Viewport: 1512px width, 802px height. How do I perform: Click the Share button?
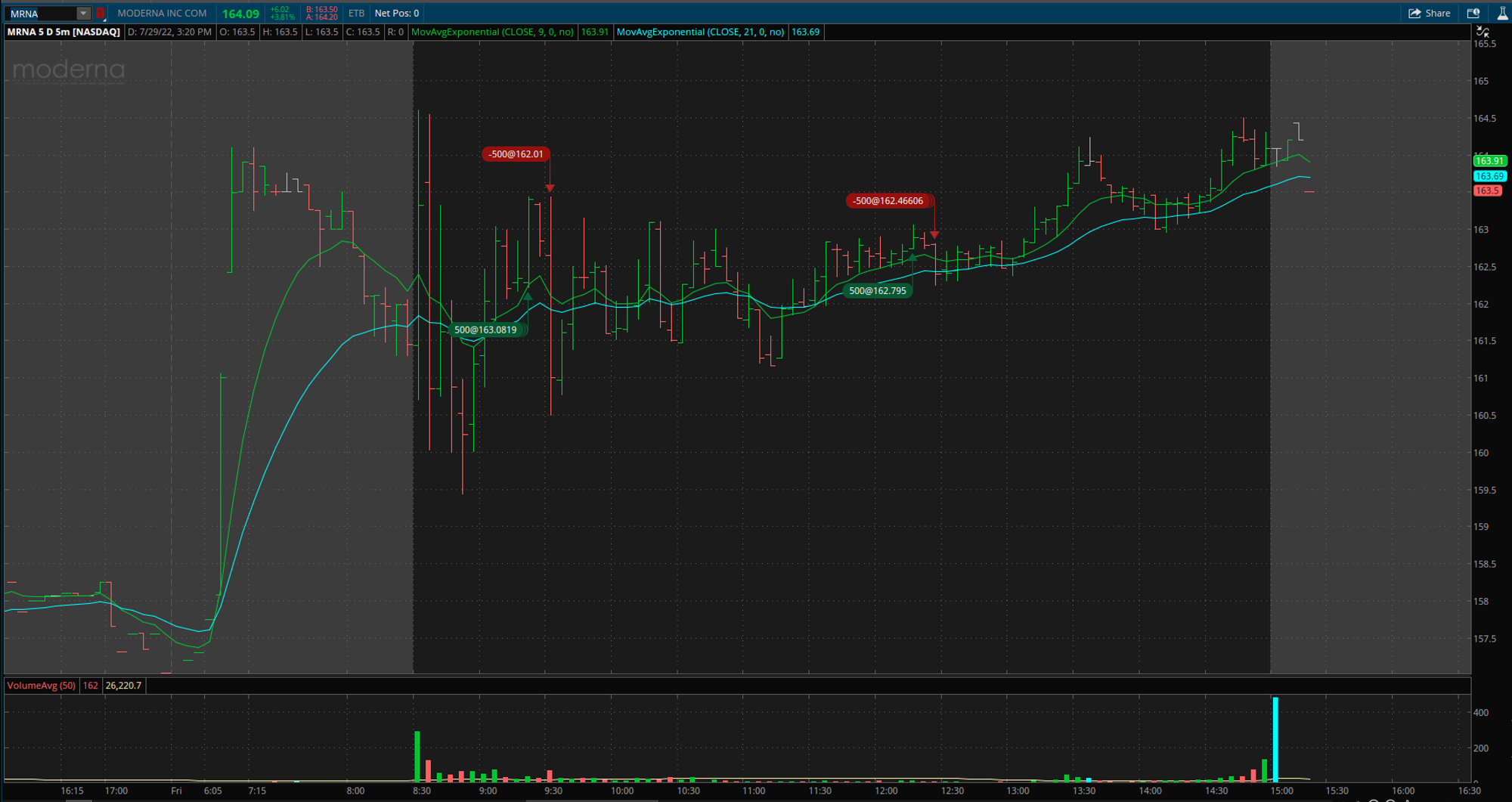coord(1429,13)
